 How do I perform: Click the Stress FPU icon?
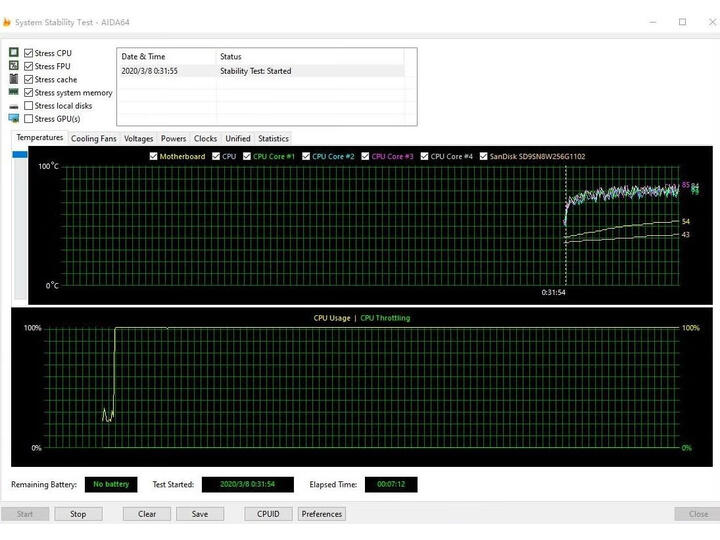(x=14, y=66)
